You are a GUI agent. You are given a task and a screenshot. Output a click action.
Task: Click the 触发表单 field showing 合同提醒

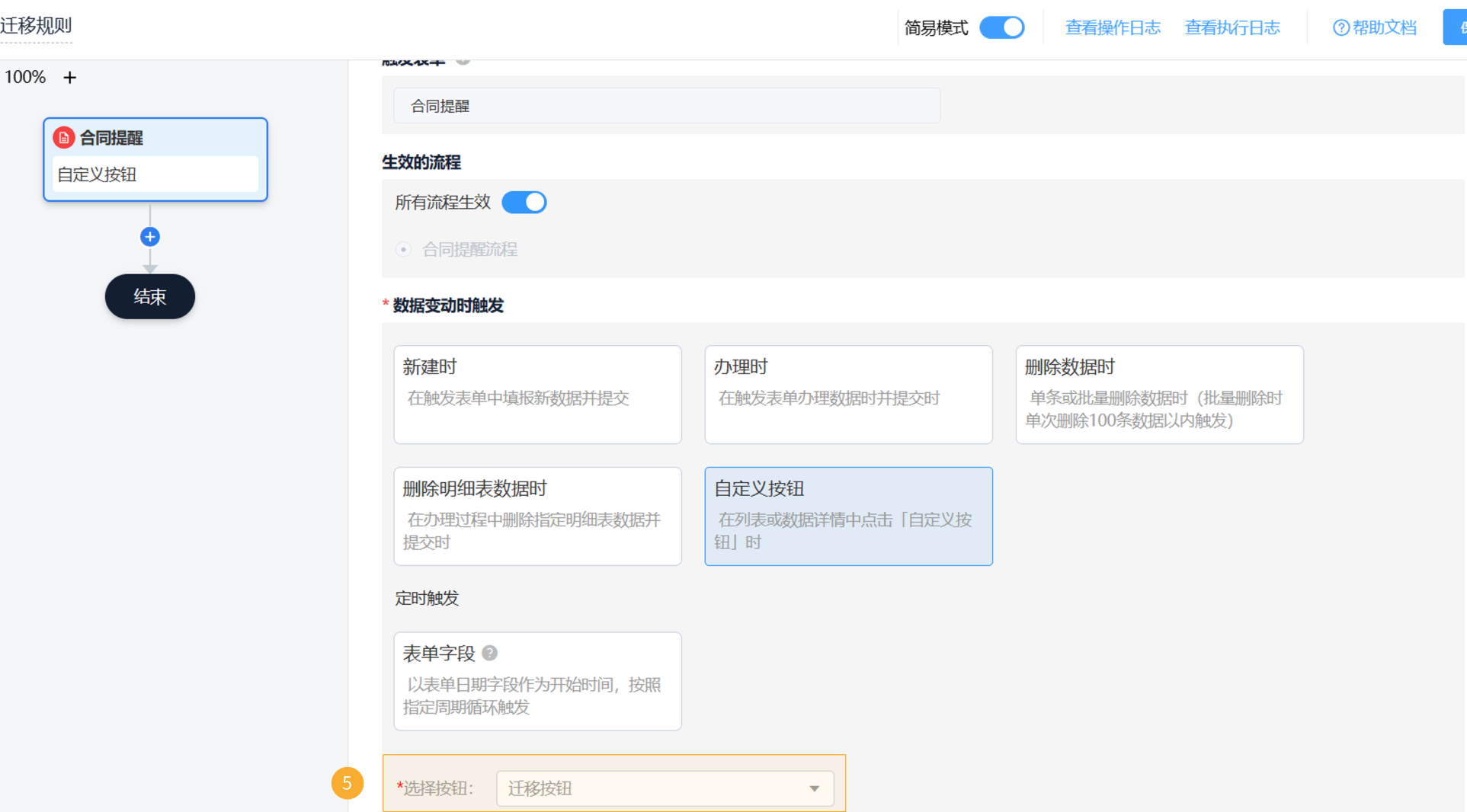[x=667, y=106]
